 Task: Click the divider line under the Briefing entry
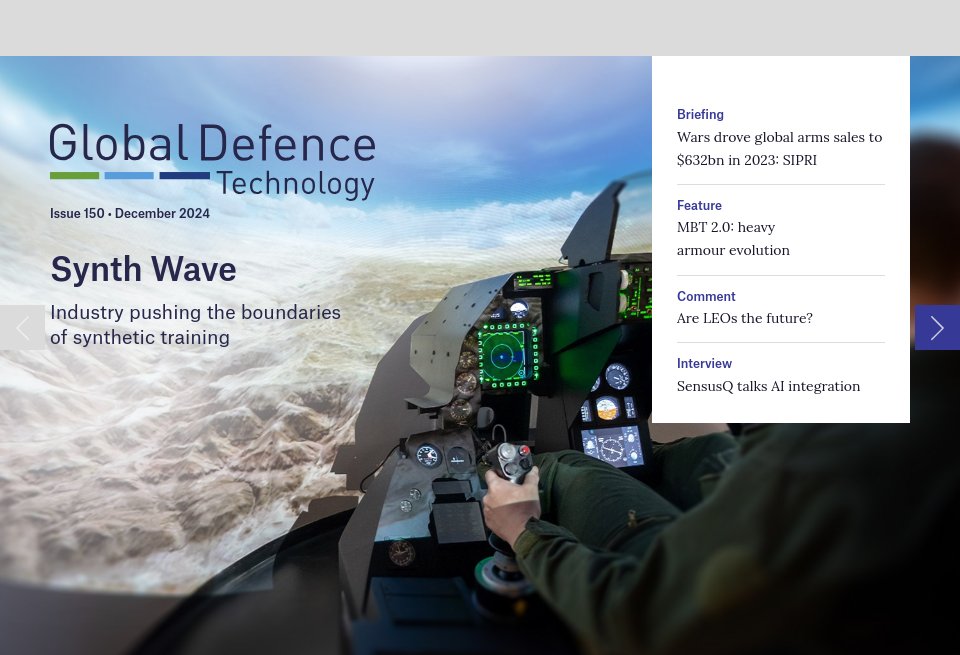point(781,183)
